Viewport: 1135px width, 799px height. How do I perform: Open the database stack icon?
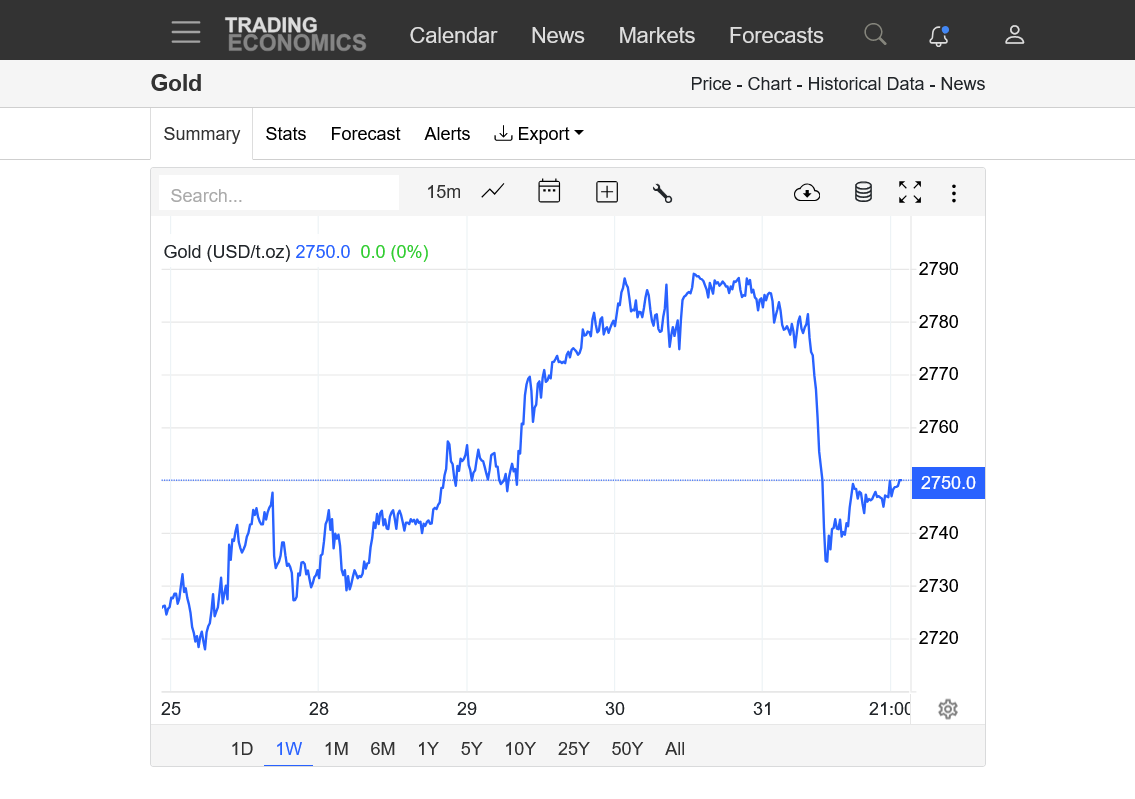[x=863, y=192]
